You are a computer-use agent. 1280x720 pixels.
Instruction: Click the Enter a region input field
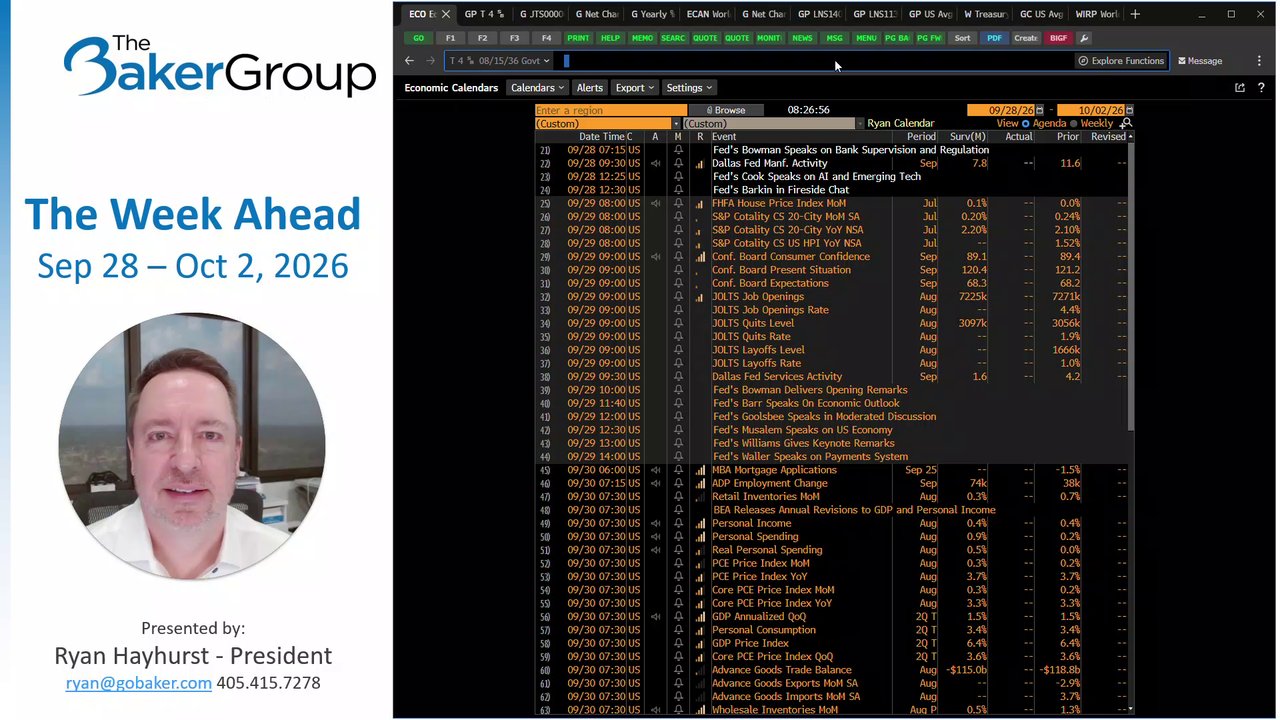click(610, 110)
